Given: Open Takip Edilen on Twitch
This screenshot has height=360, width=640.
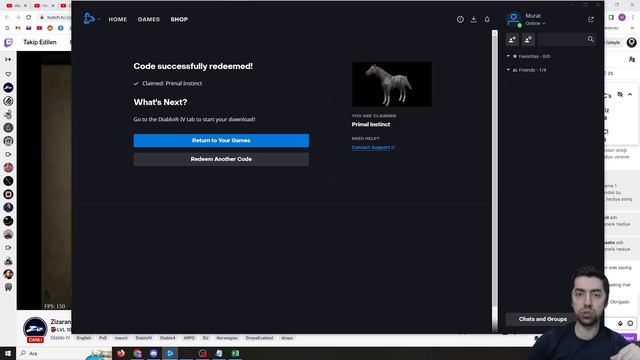Looking at the screenshot, I should coord(40,42).
